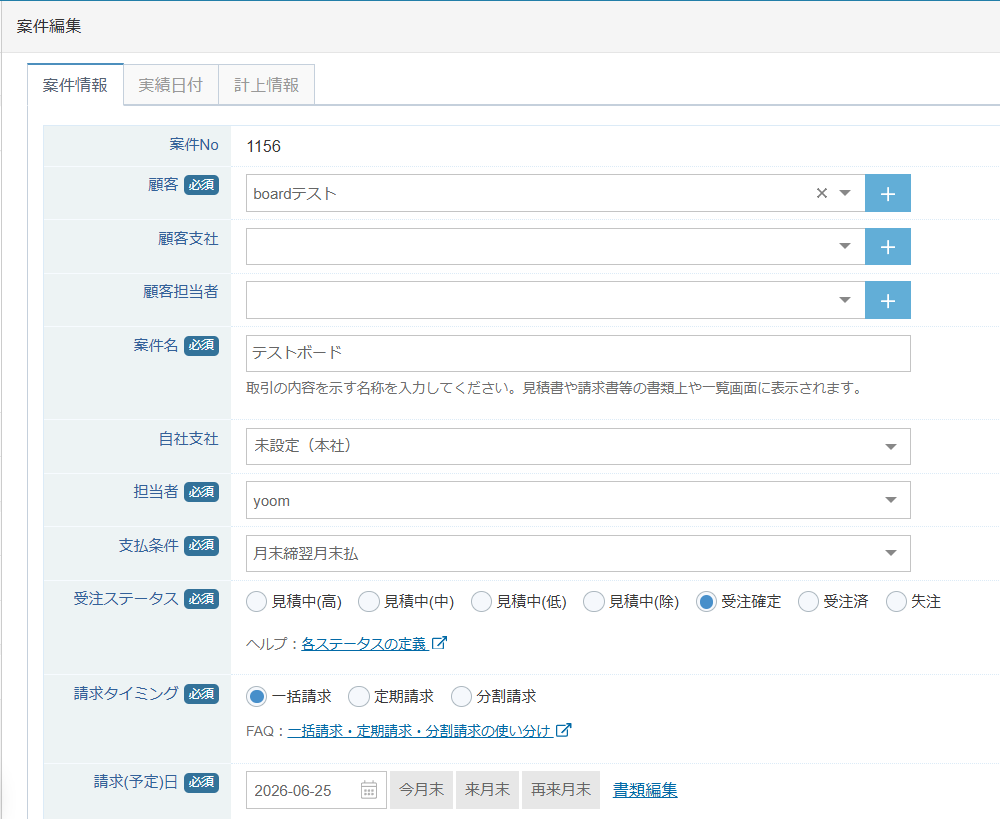Click the 案件名 hint text about 取引の内容
This screenshot has width=1000, height=819.
[x=555, y=388]
